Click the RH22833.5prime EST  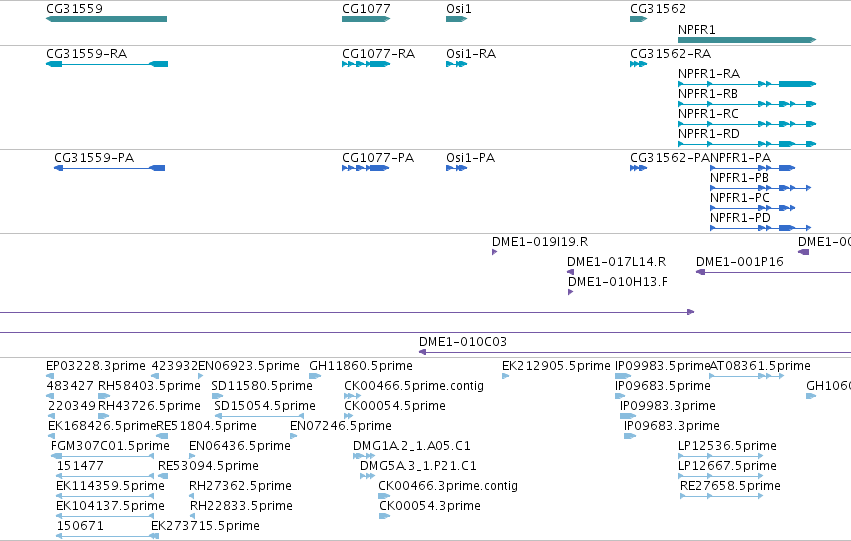[193, 517]
